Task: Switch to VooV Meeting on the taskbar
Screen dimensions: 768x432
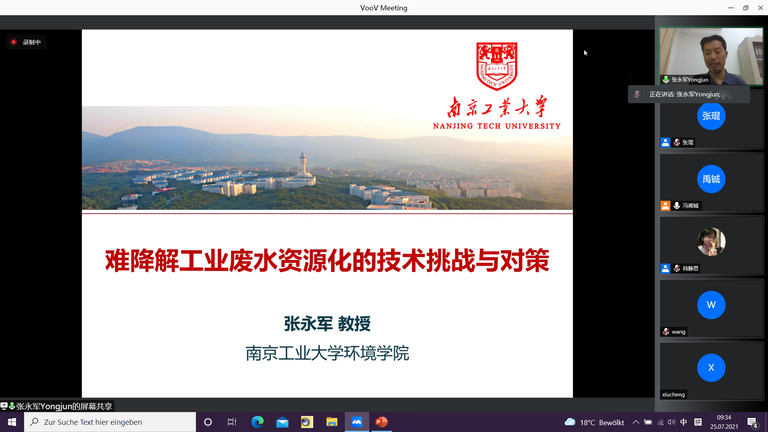Action: 357,422
